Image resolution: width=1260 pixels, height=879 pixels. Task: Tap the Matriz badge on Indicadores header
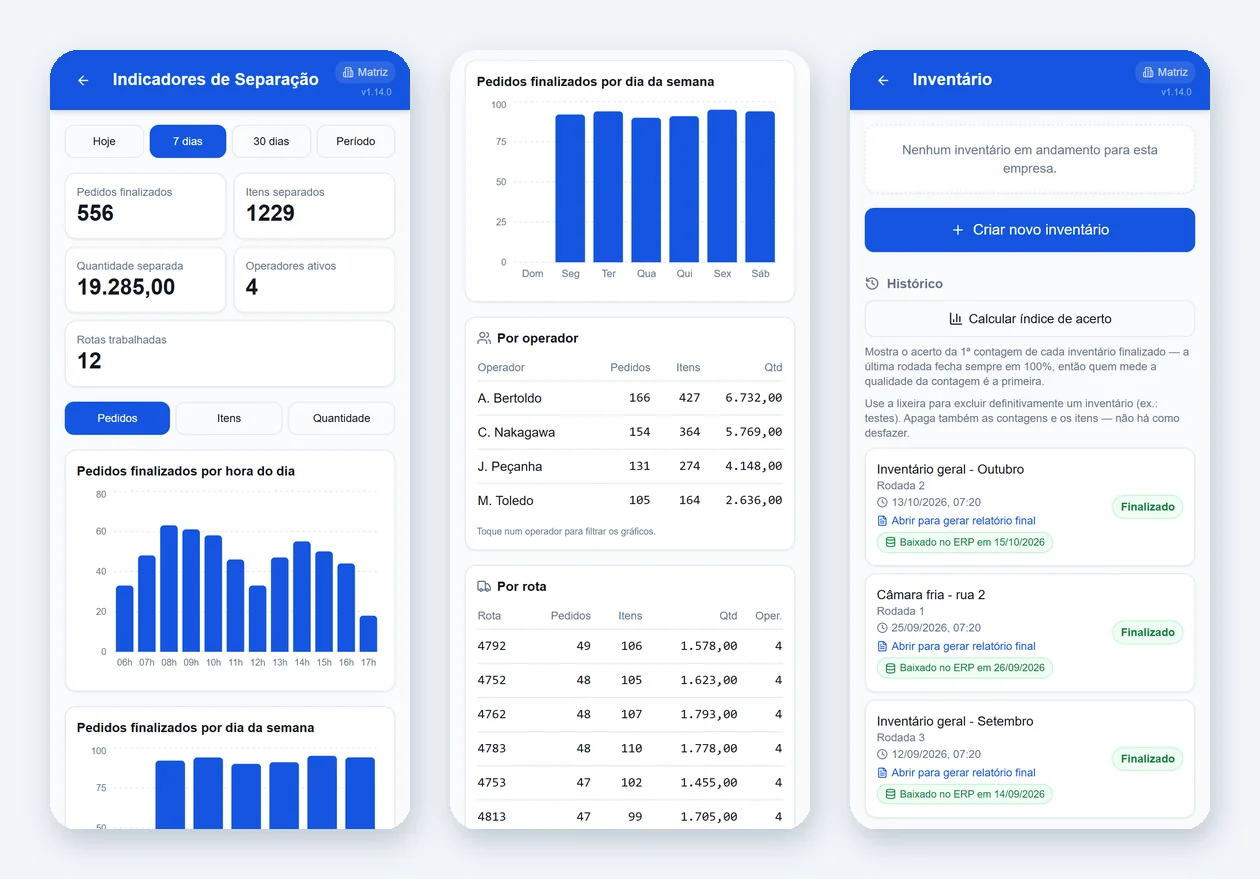click(365, 72)
